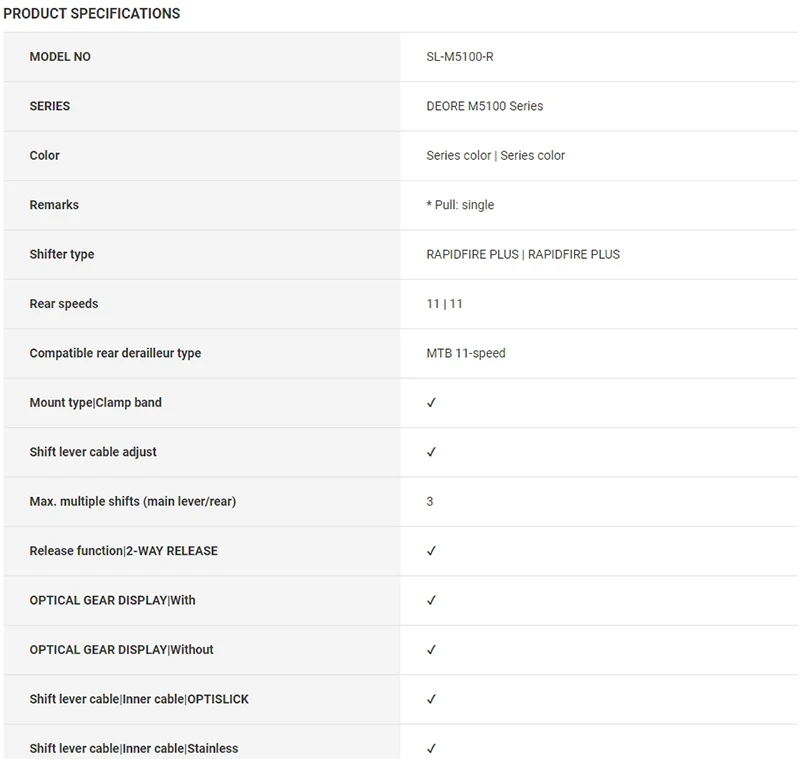Image resolution: width=800 pixels, height=759 pixels.
Task: Click checkmark beside OPTICAL GEAR DISPLAY Without
Action: [431, 650]
